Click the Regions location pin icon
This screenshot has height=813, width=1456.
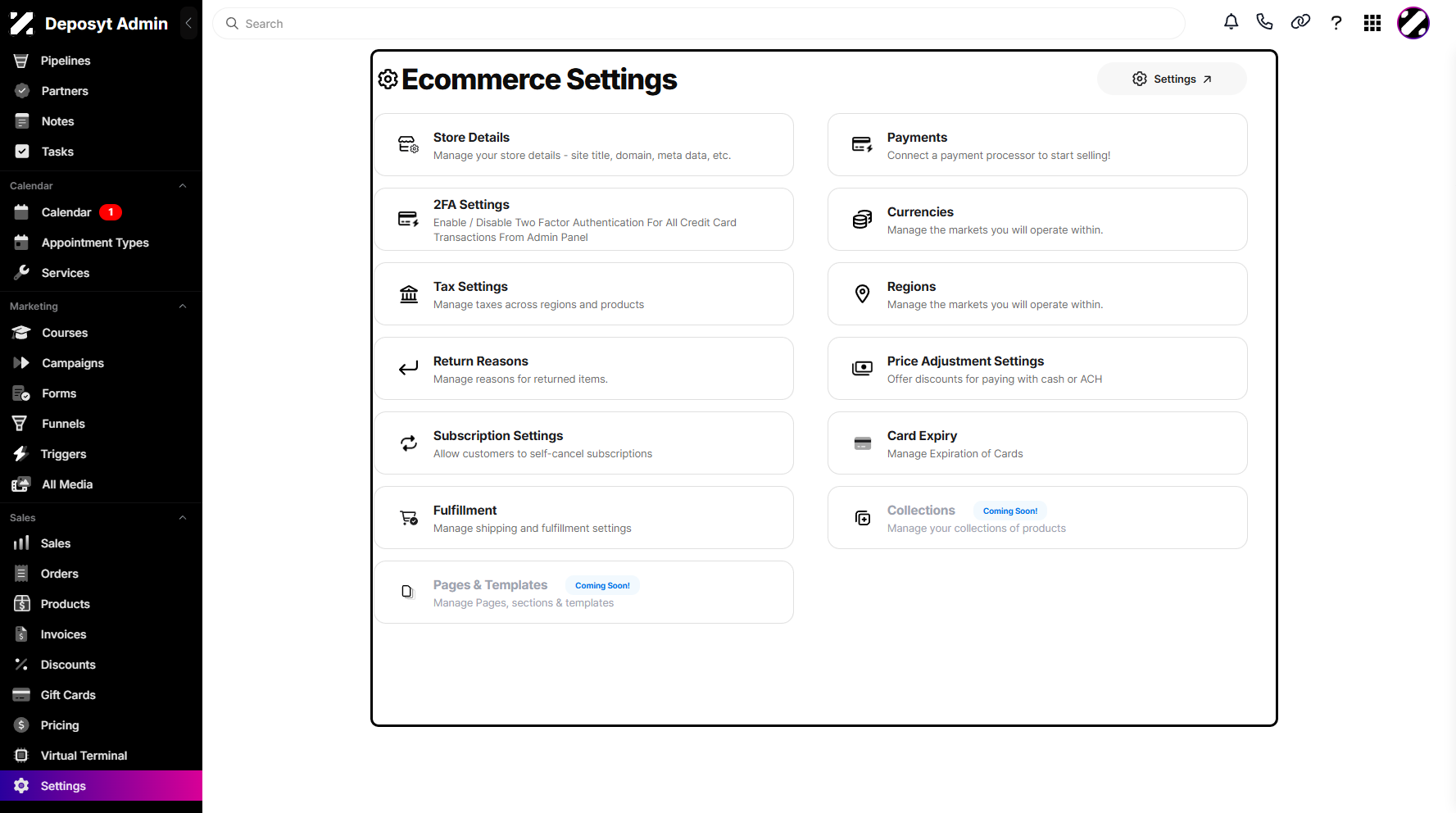click(x=862, y=294)
